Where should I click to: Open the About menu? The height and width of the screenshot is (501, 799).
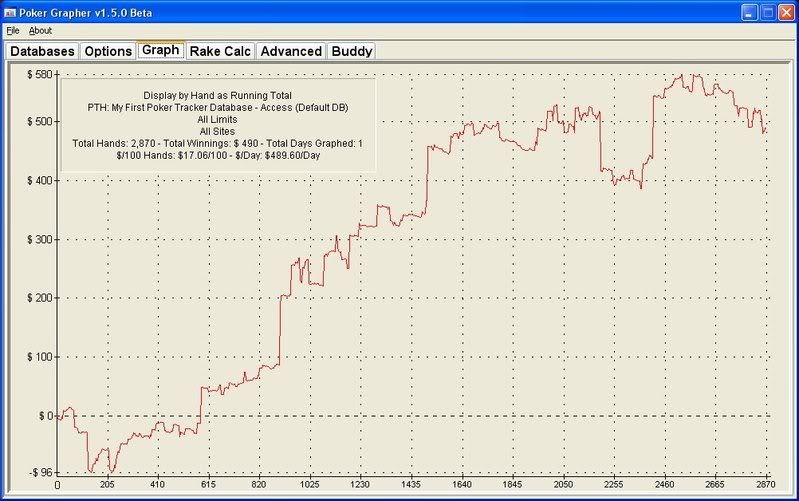click(40, 31)
